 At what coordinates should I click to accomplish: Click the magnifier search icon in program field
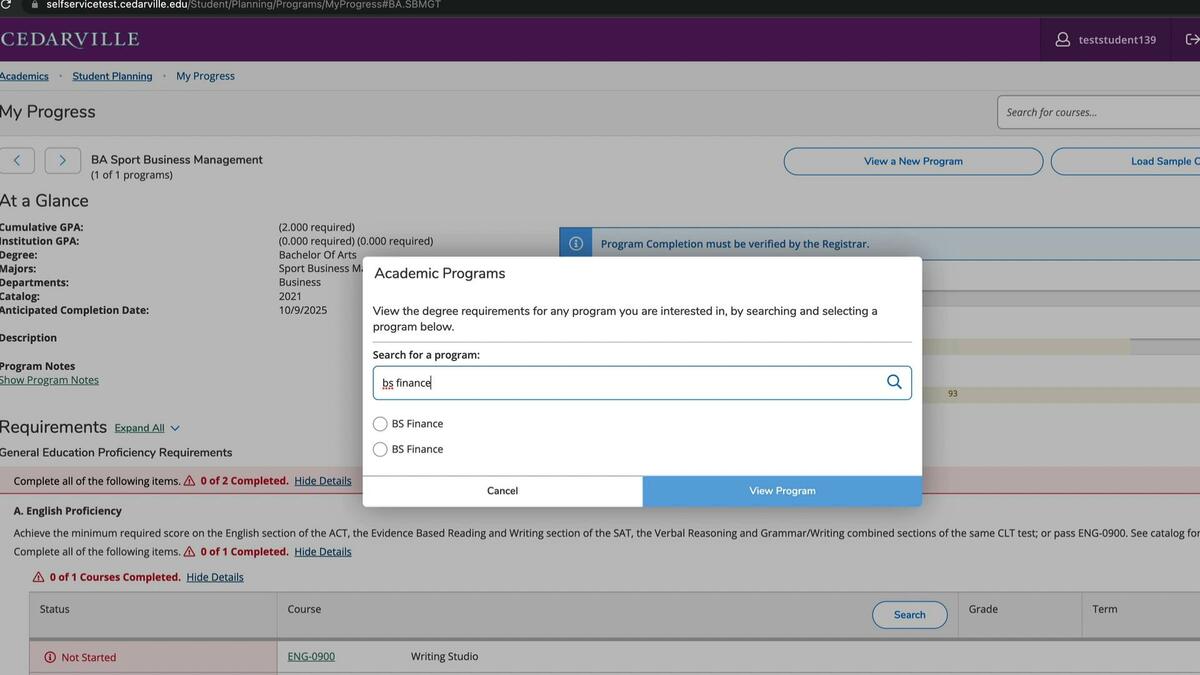point(894,382)
